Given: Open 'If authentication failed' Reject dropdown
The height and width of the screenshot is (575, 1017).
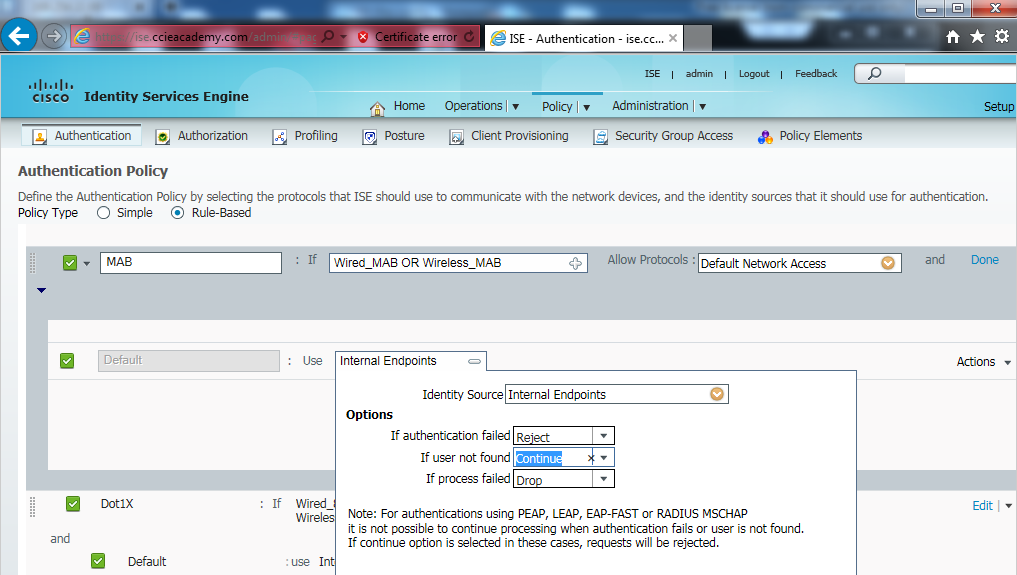Looking at the screenshot, I should (604, 436).
